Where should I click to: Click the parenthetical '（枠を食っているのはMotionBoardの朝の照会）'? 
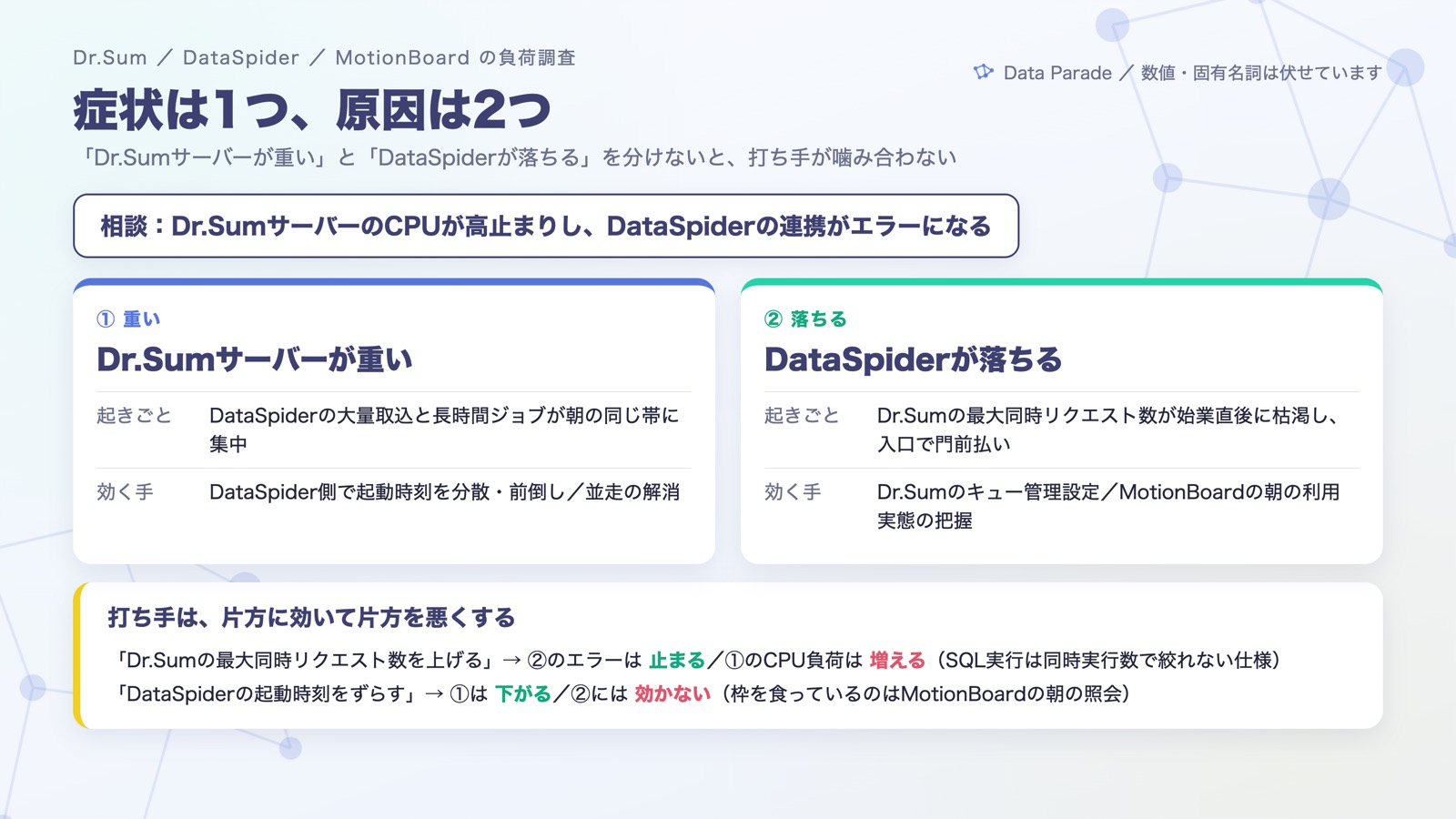point(926,693)
